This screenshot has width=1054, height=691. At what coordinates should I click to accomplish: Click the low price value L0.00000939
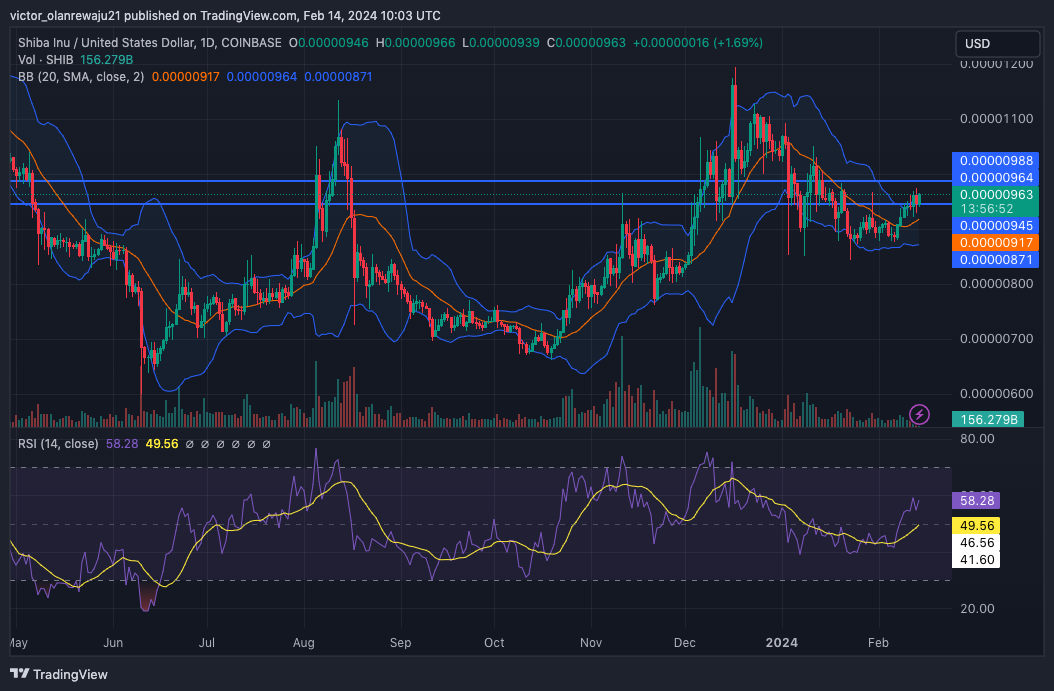point(500,43)
